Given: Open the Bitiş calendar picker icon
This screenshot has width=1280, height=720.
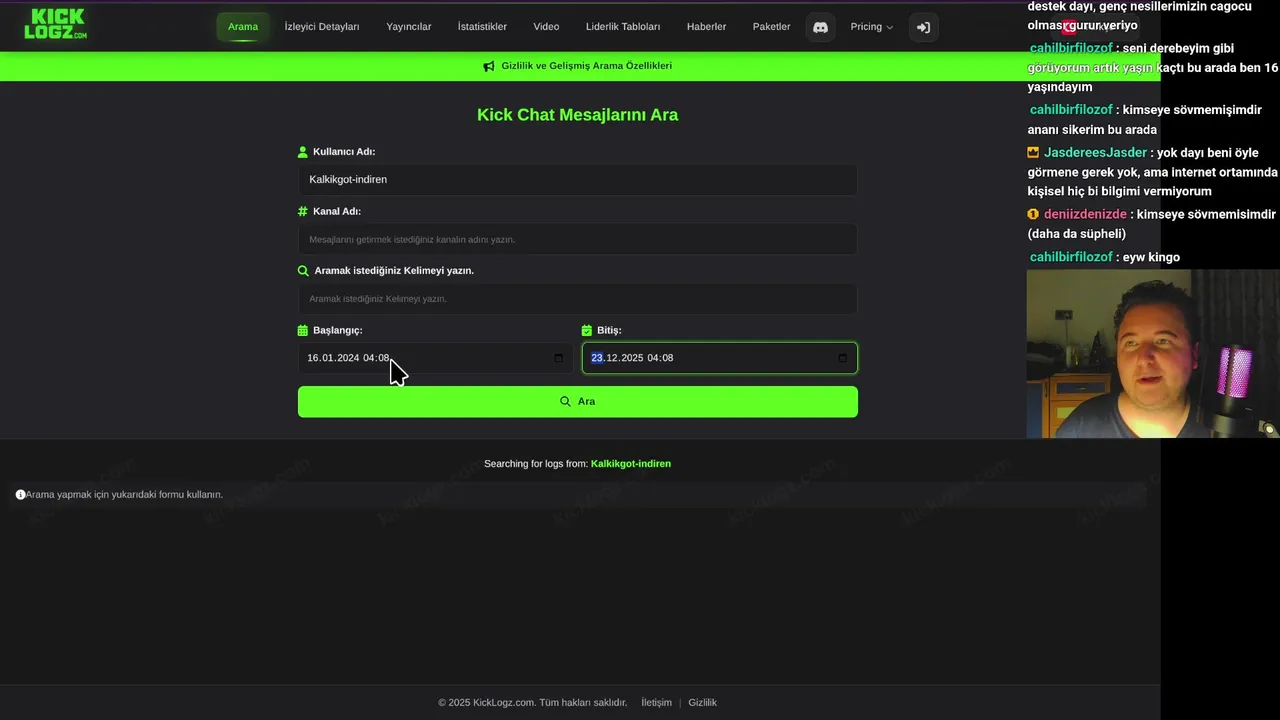Looking at the screenshot, I should (x=842, y=358).
